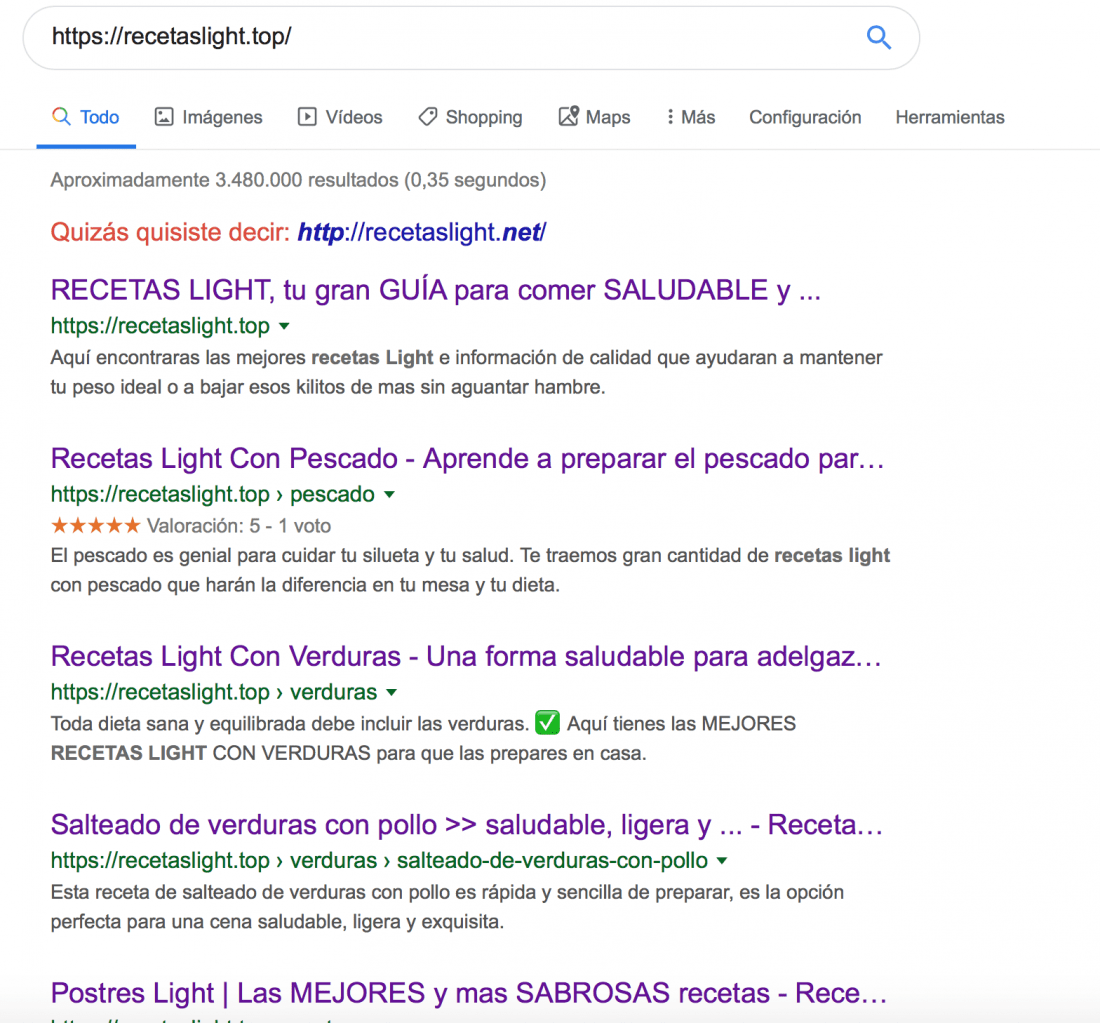This screenshot has height=1023, width=1100.
Task: Click green URL 'https://recetaslight.top › verduras › salteado-de-verduras-con-pollo'
Action: [379, 861]
